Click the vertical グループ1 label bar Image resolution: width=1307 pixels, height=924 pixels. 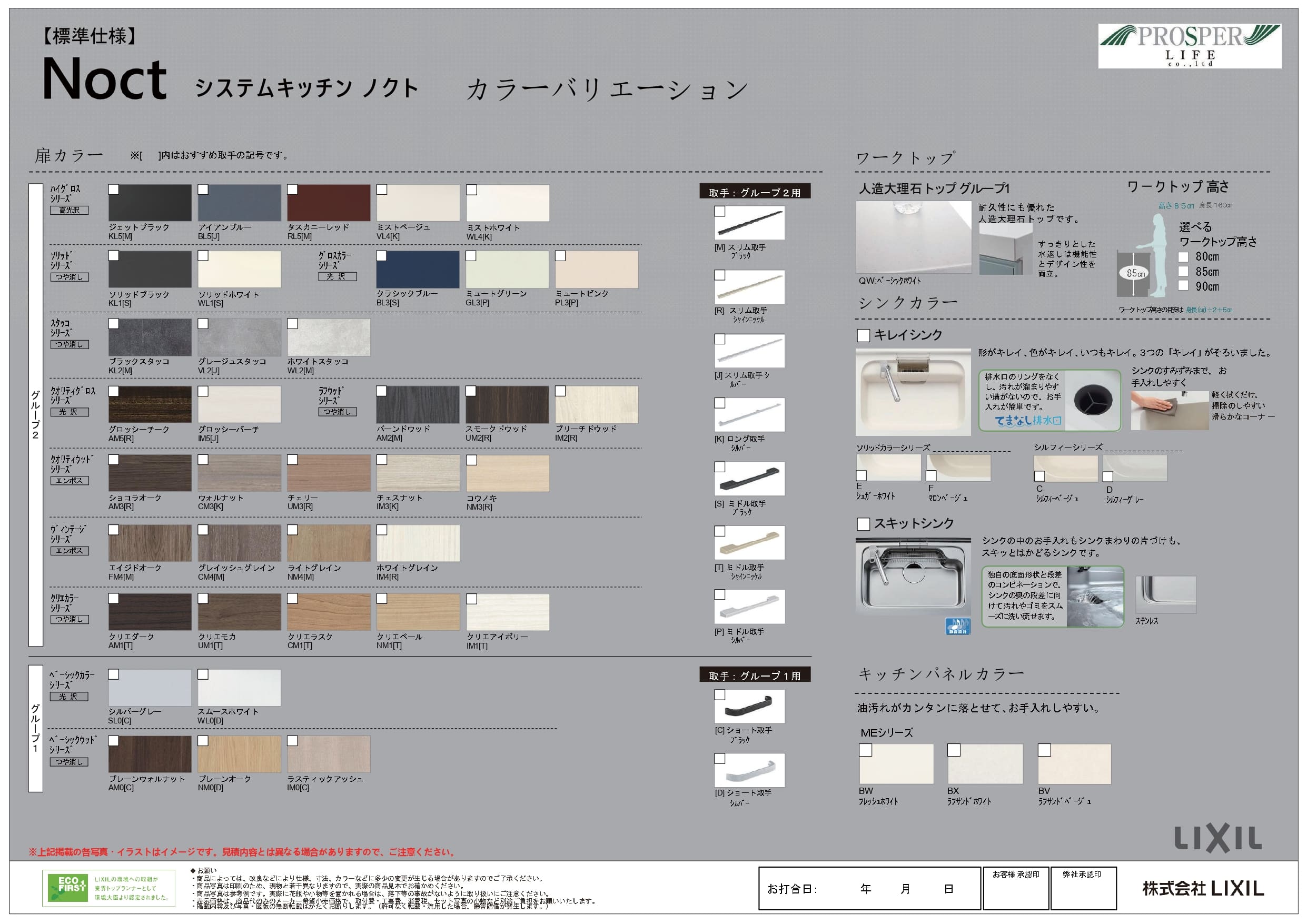(35, 728)
